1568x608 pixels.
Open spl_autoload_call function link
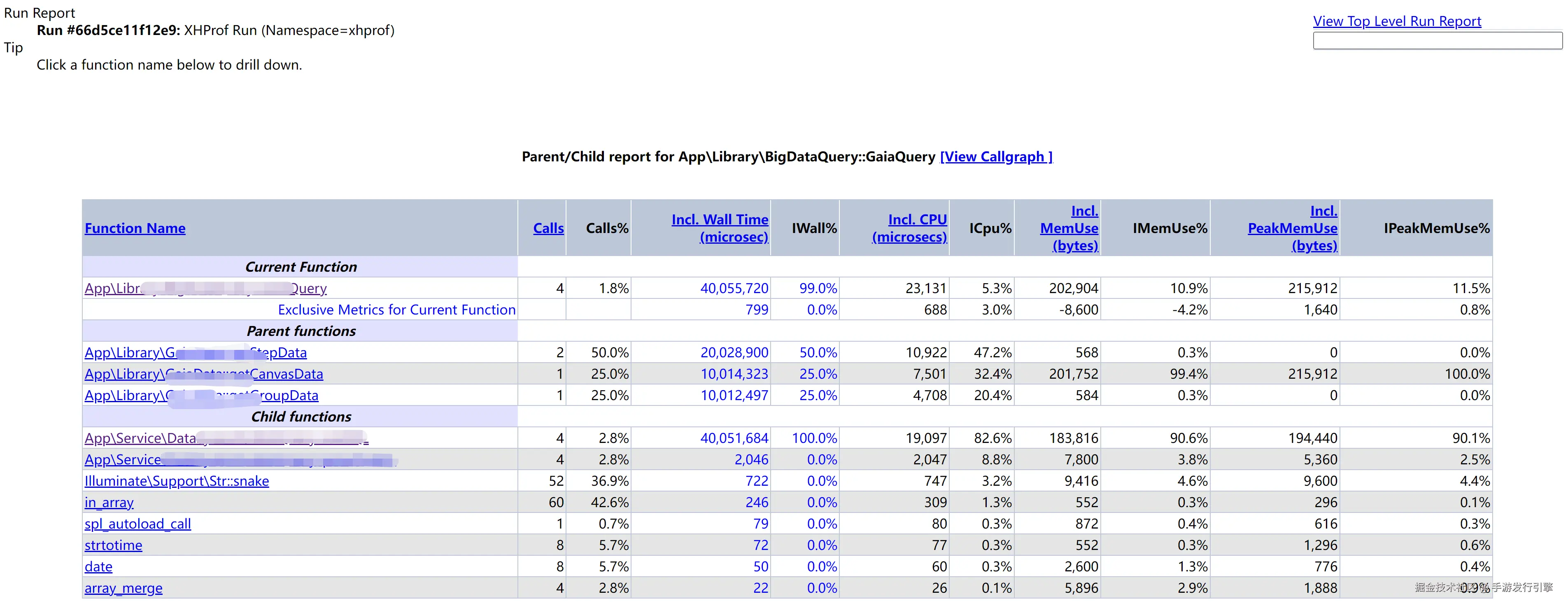click(137, 524)
